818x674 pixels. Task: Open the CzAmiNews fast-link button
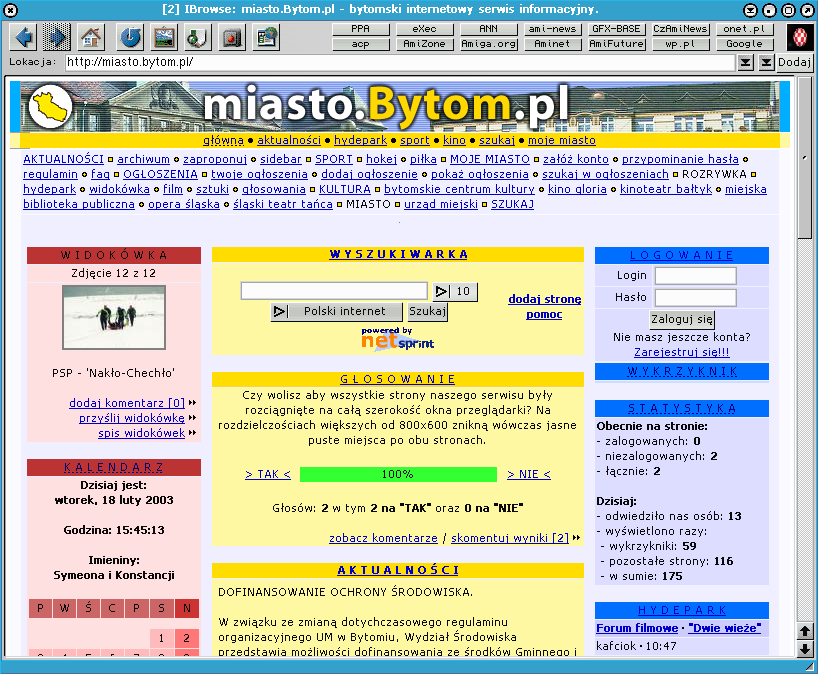680,29
